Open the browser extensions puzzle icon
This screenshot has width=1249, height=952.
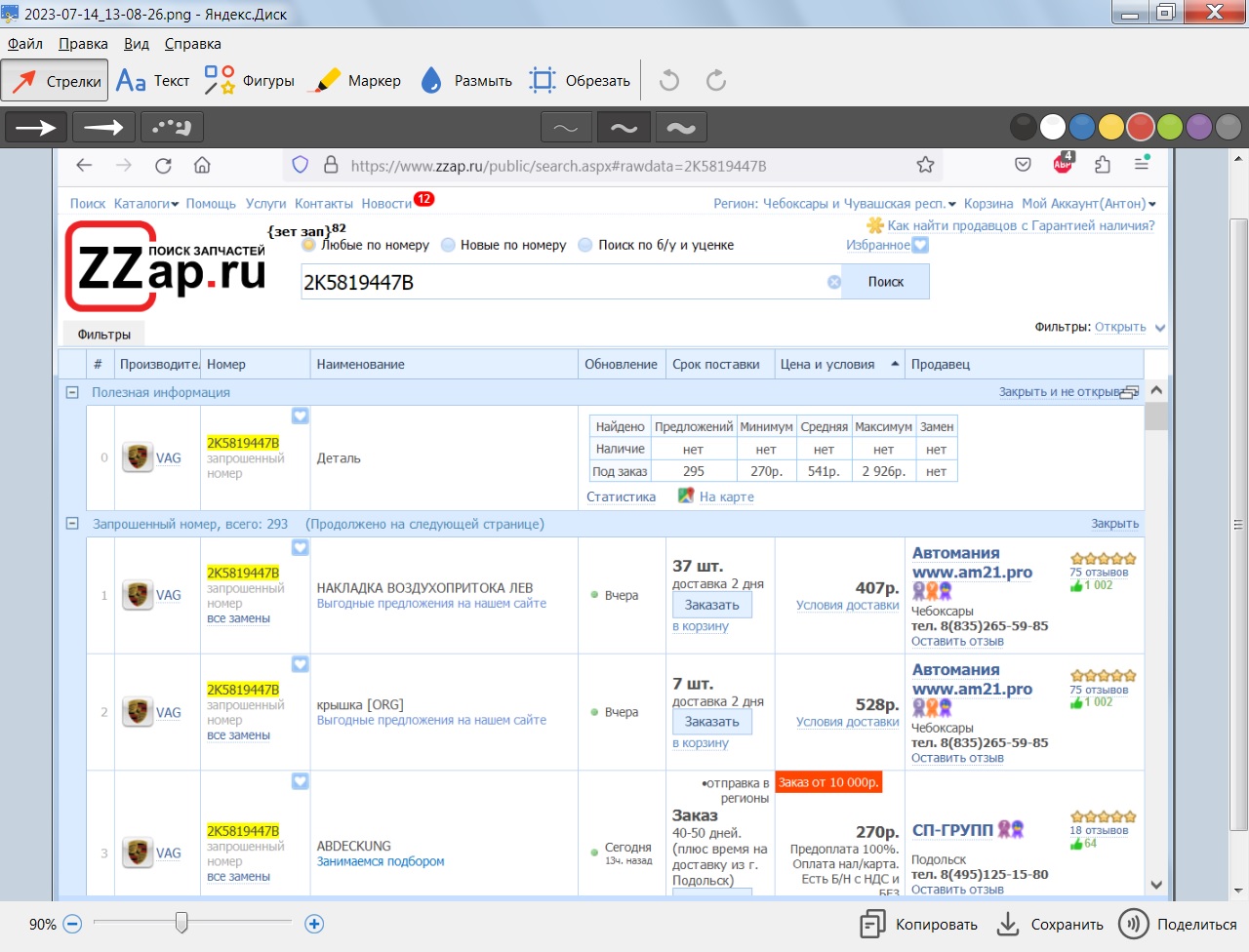point(1103,165)
